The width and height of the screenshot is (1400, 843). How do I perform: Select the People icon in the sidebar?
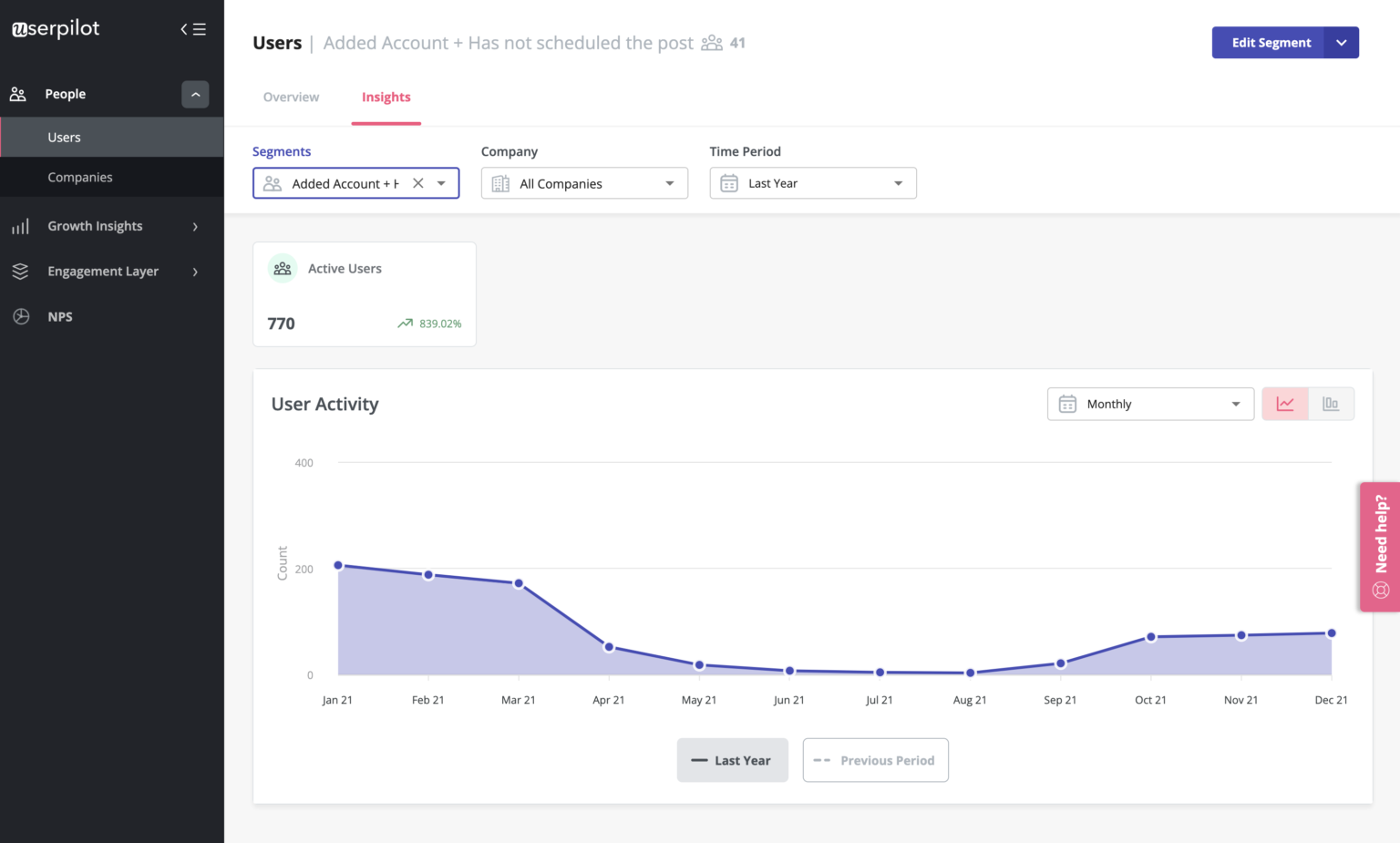[19, 93]
